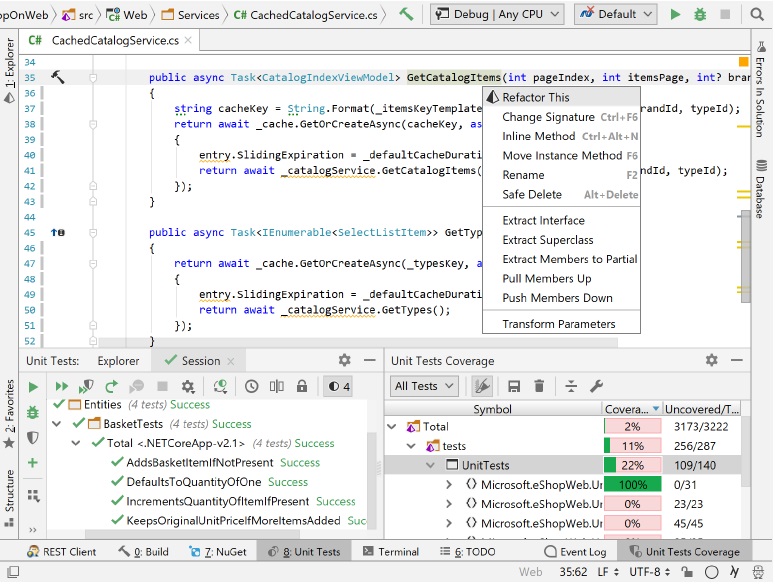Open coverage settings with the wrench icon
Viewport: 775px width, 584px height.
click(x=597, y=386)
